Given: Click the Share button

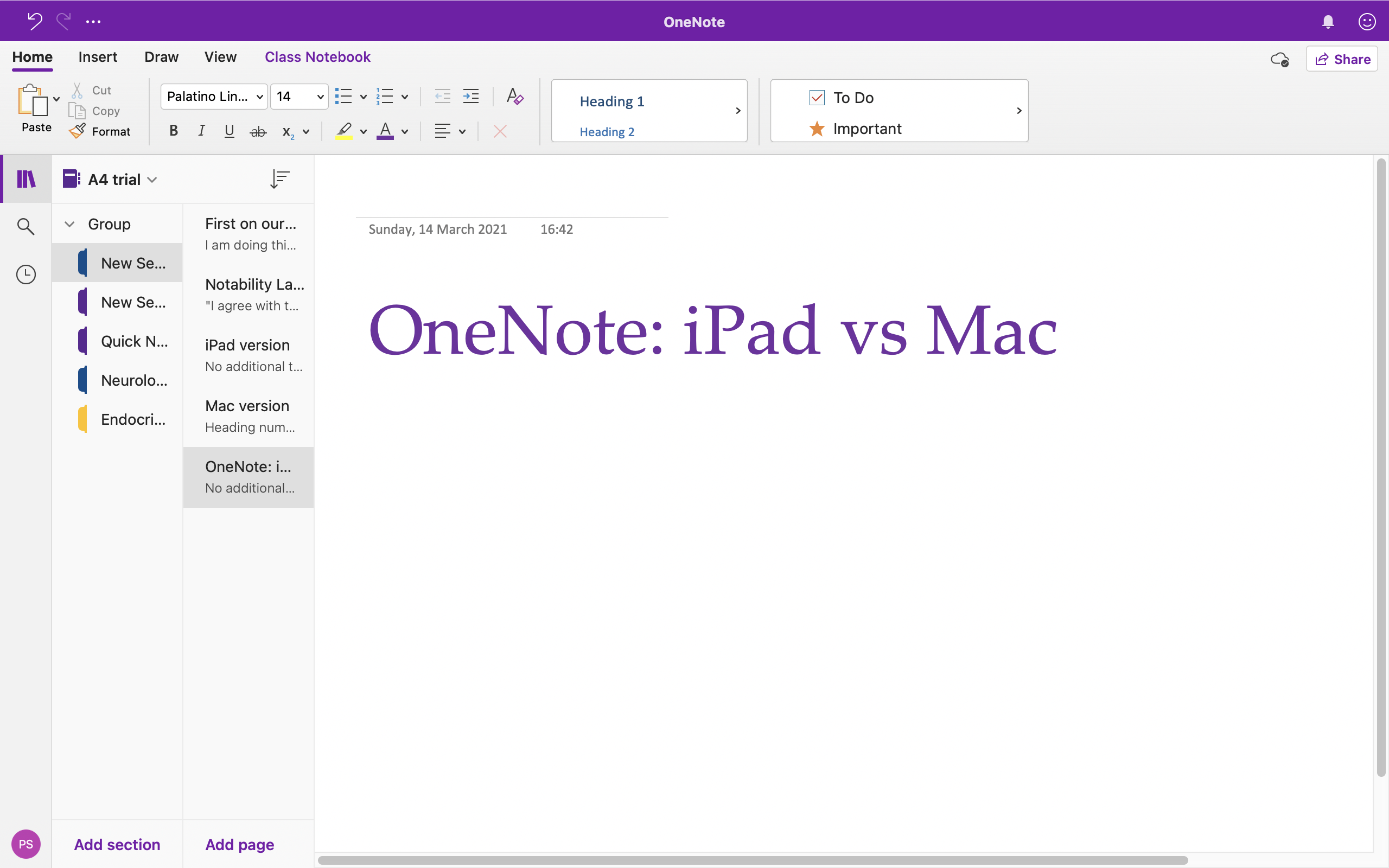Looking at the screenshot, I should 1341,59.
